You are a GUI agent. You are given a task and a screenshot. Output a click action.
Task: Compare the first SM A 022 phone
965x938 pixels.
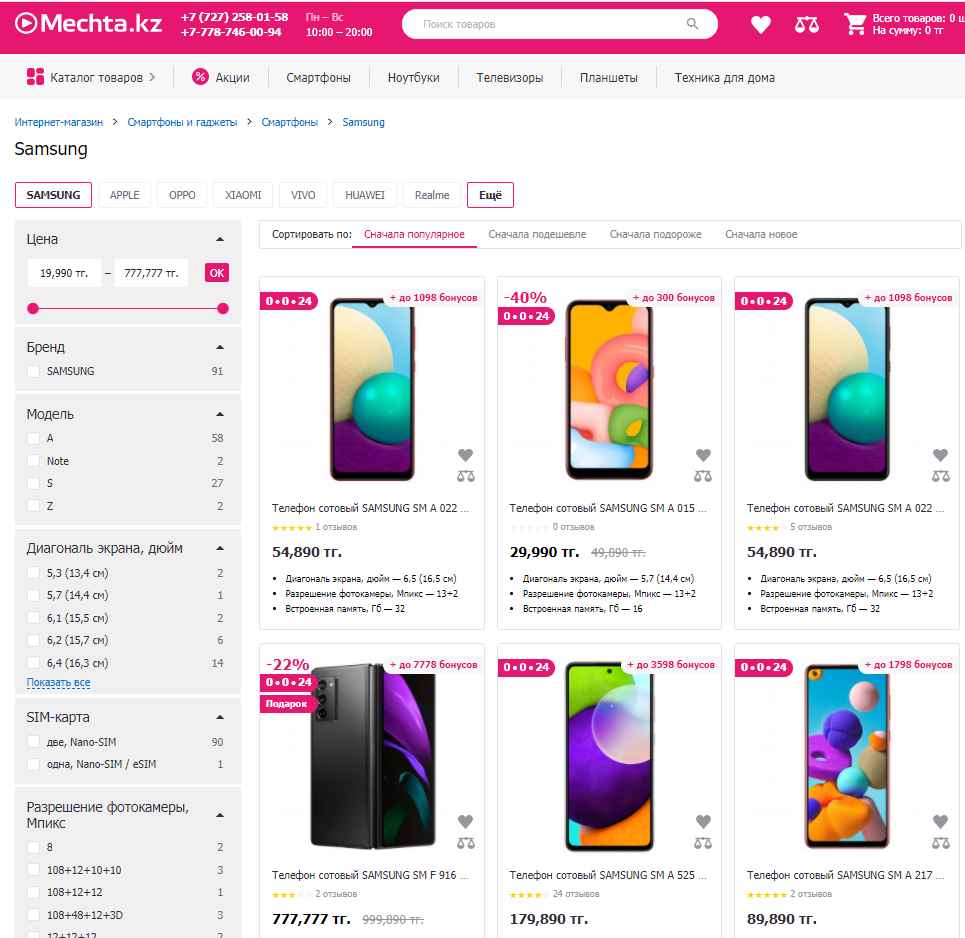pyautogui.click(x=465, y=476)
